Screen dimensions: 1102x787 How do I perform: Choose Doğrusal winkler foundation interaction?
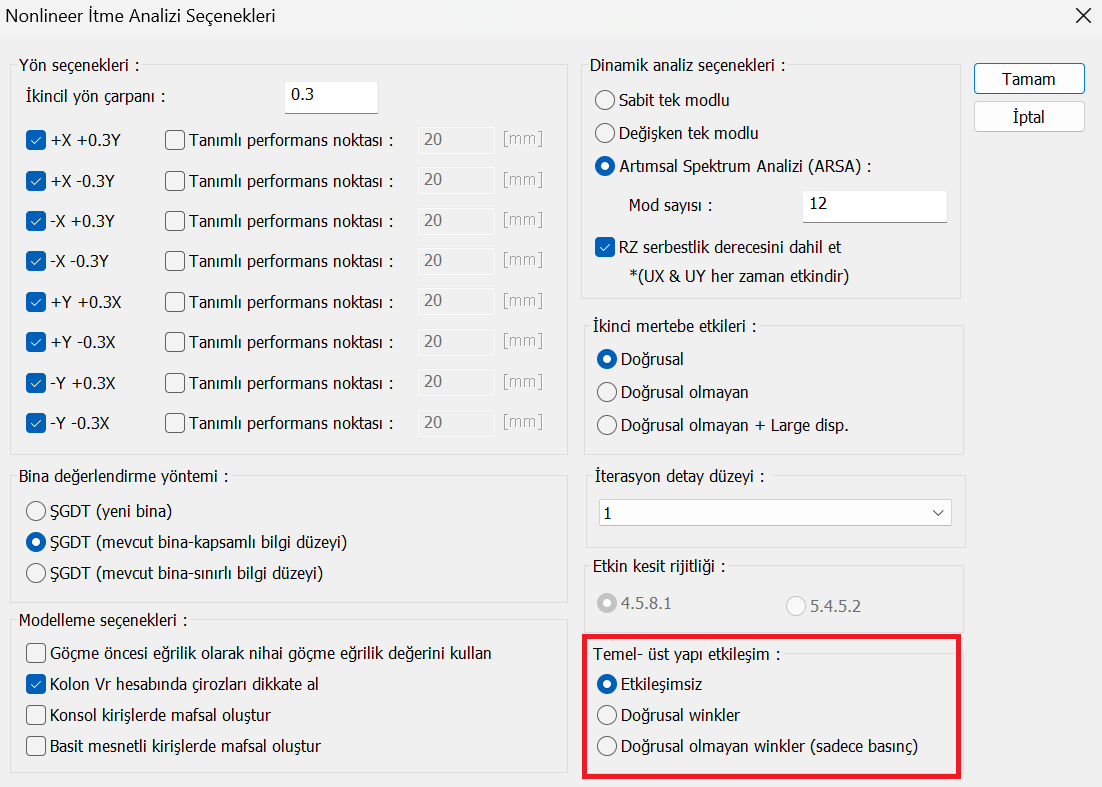[606, 715]
